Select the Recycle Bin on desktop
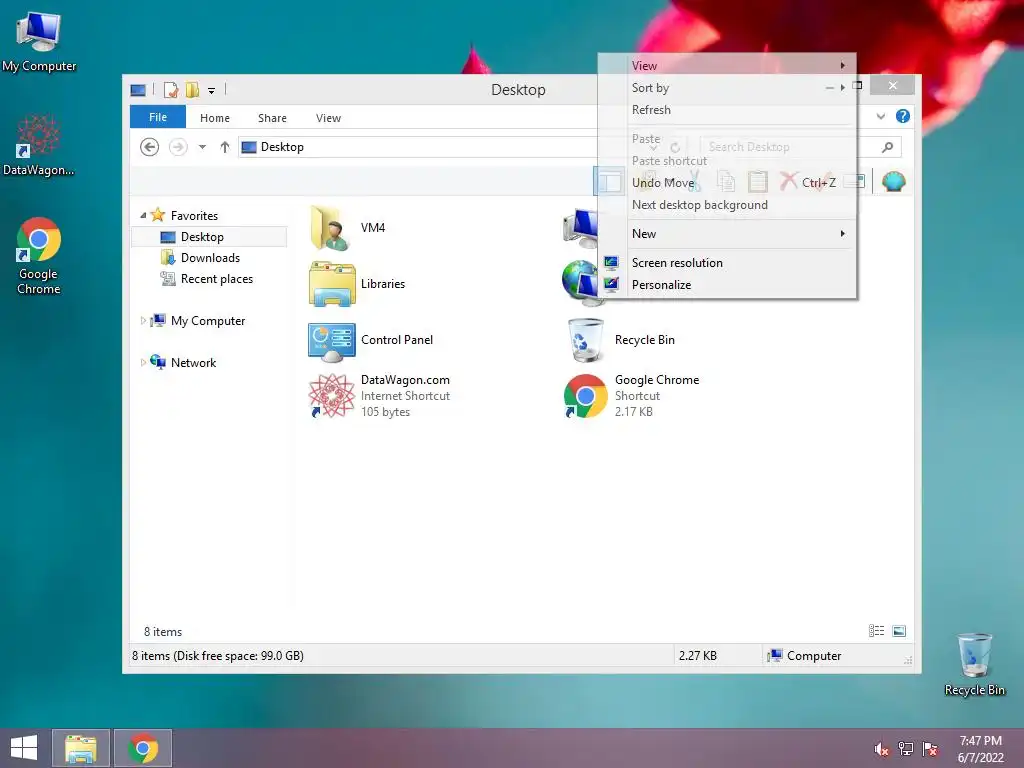Screen dimensions: 1024x768 974,664
